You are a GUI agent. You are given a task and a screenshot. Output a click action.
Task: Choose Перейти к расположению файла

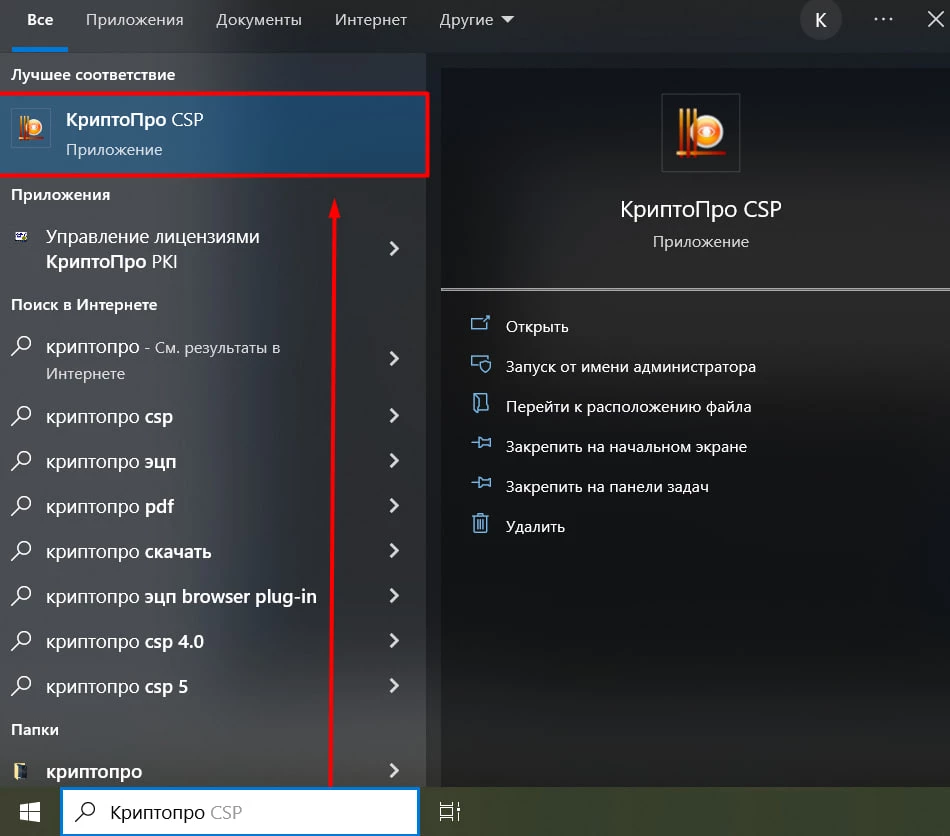[x=628, y=407]
